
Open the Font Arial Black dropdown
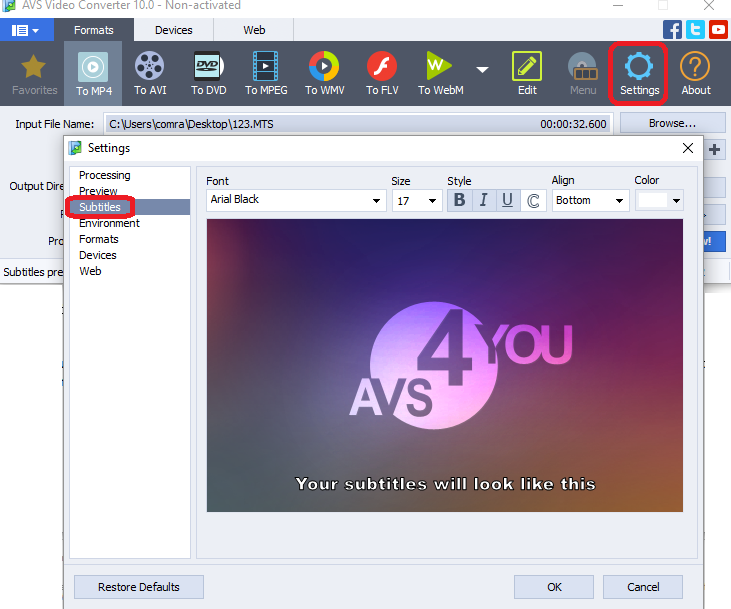click(x=296, y=200)
